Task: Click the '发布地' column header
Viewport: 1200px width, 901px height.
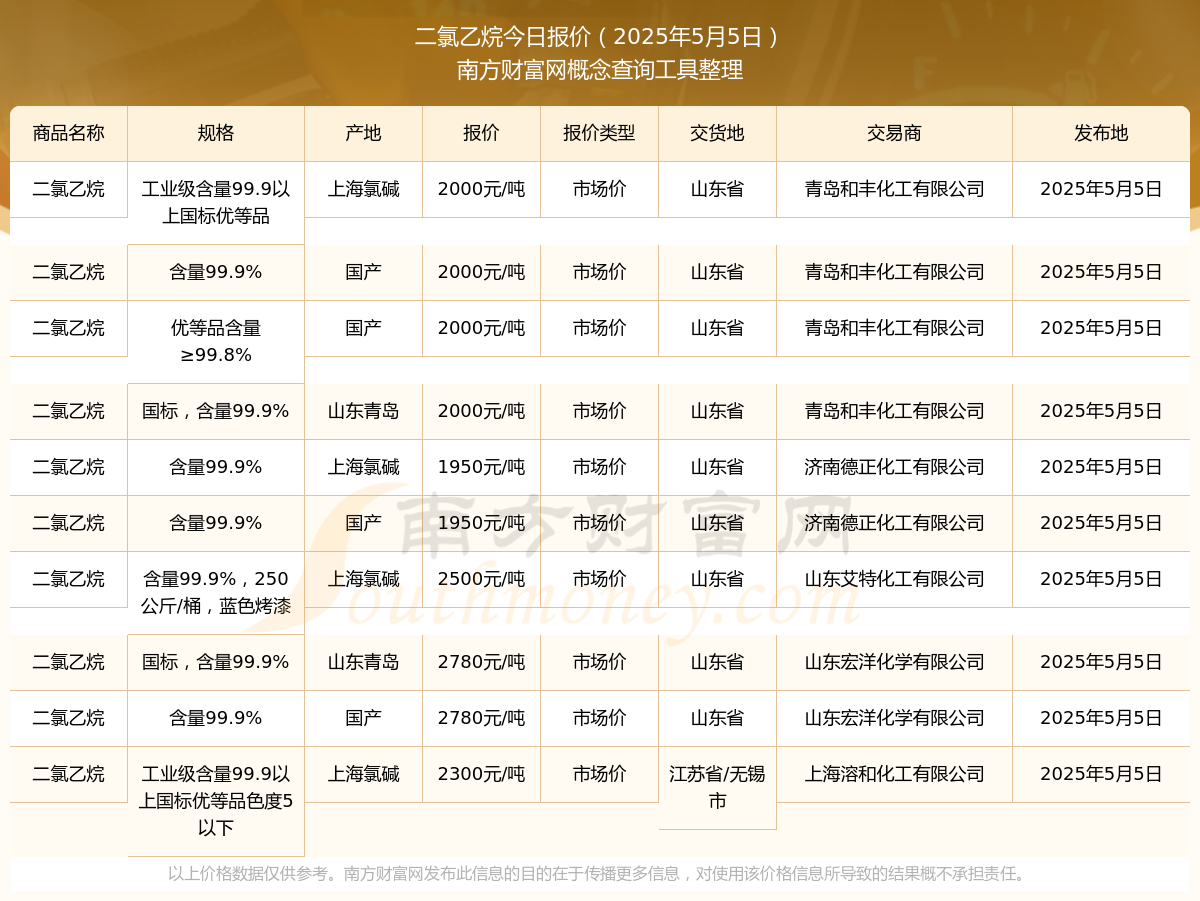Action: point(1101,133)
